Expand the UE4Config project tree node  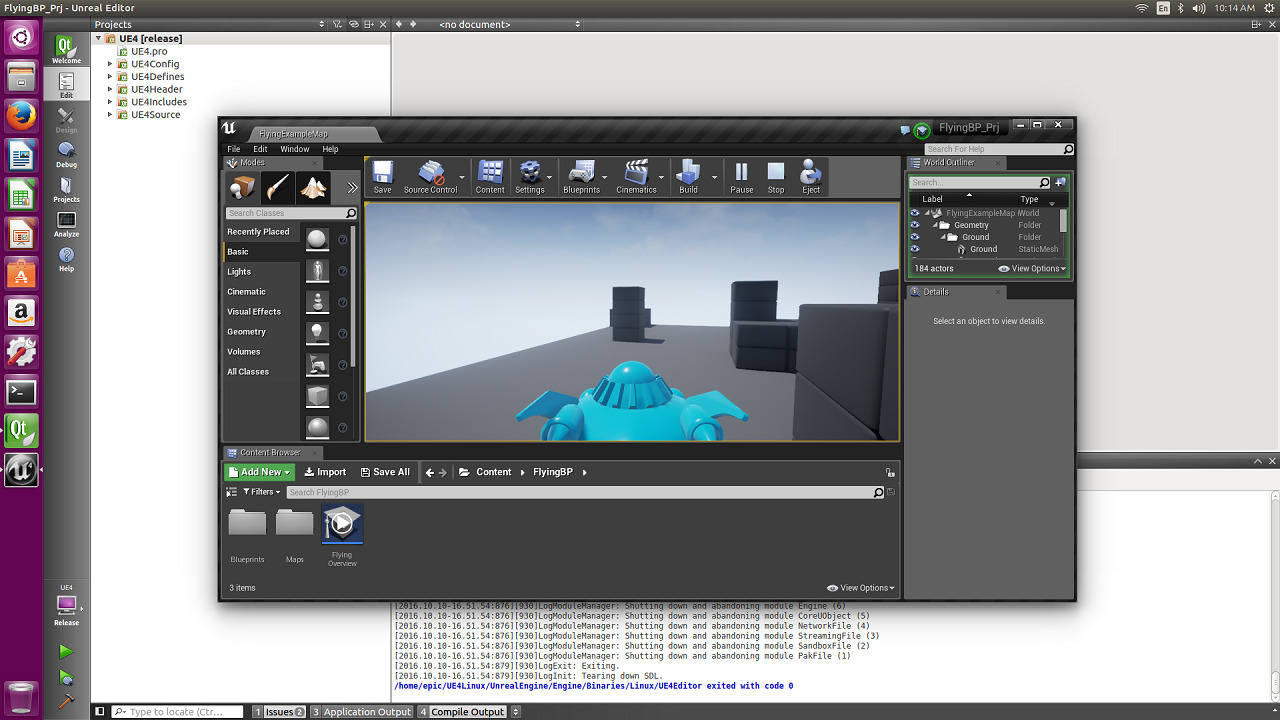(110, 64)
